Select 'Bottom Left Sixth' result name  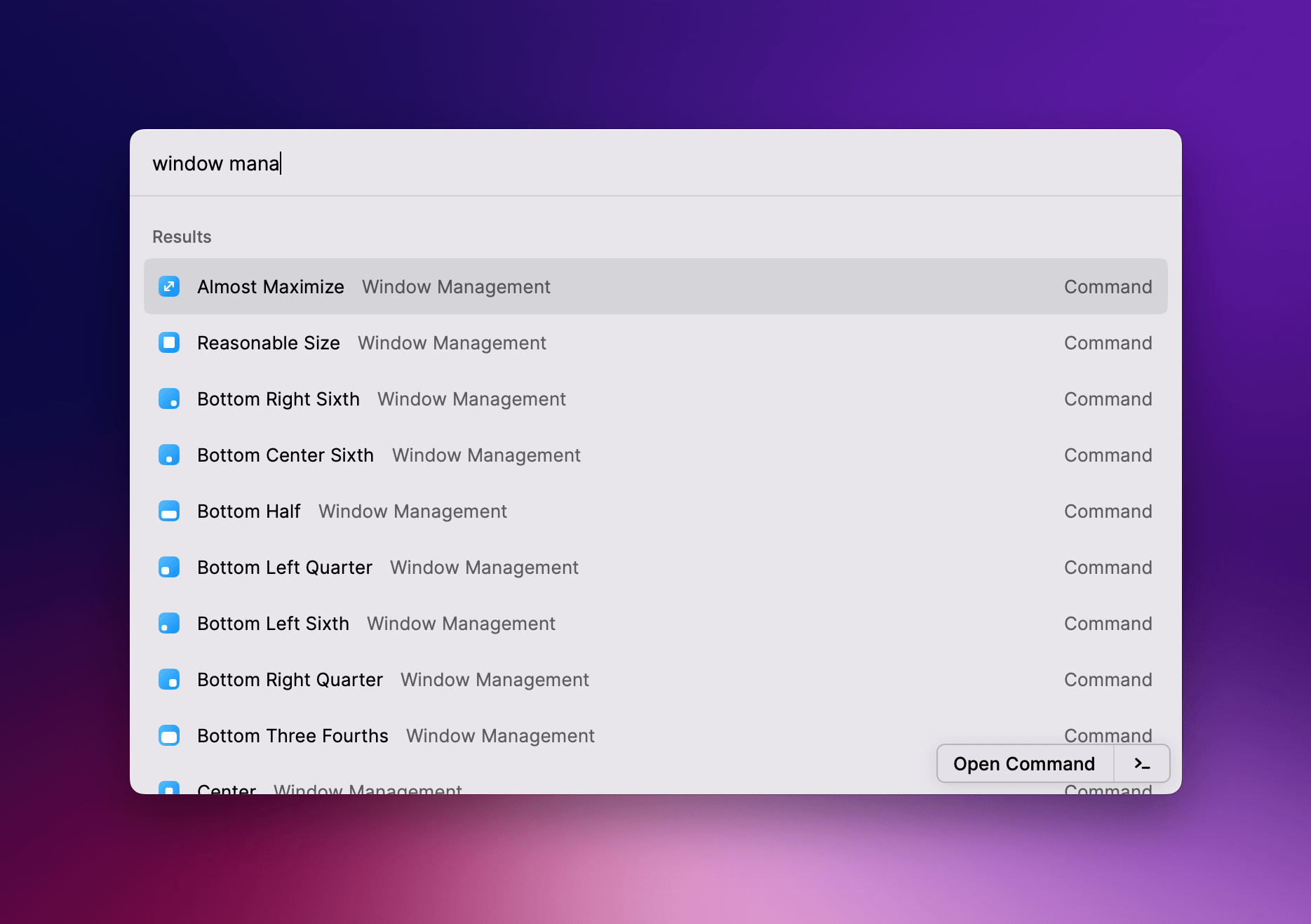[x=273, y=624]
